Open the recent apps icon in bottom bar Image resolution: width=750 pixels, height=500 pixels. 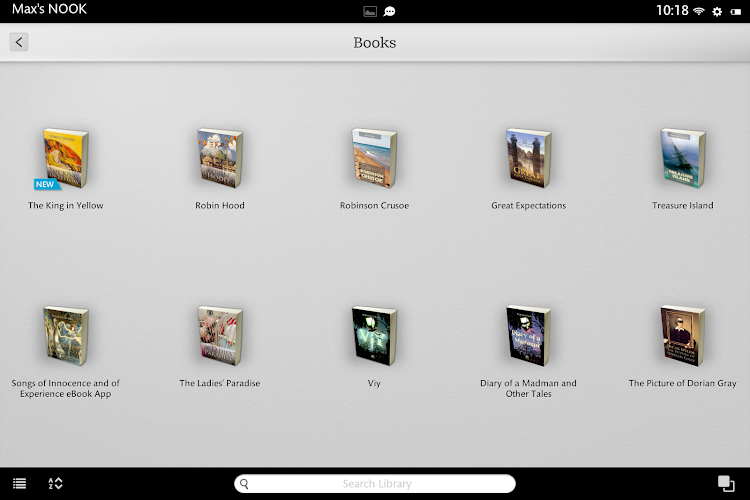(x=726, y=483)
